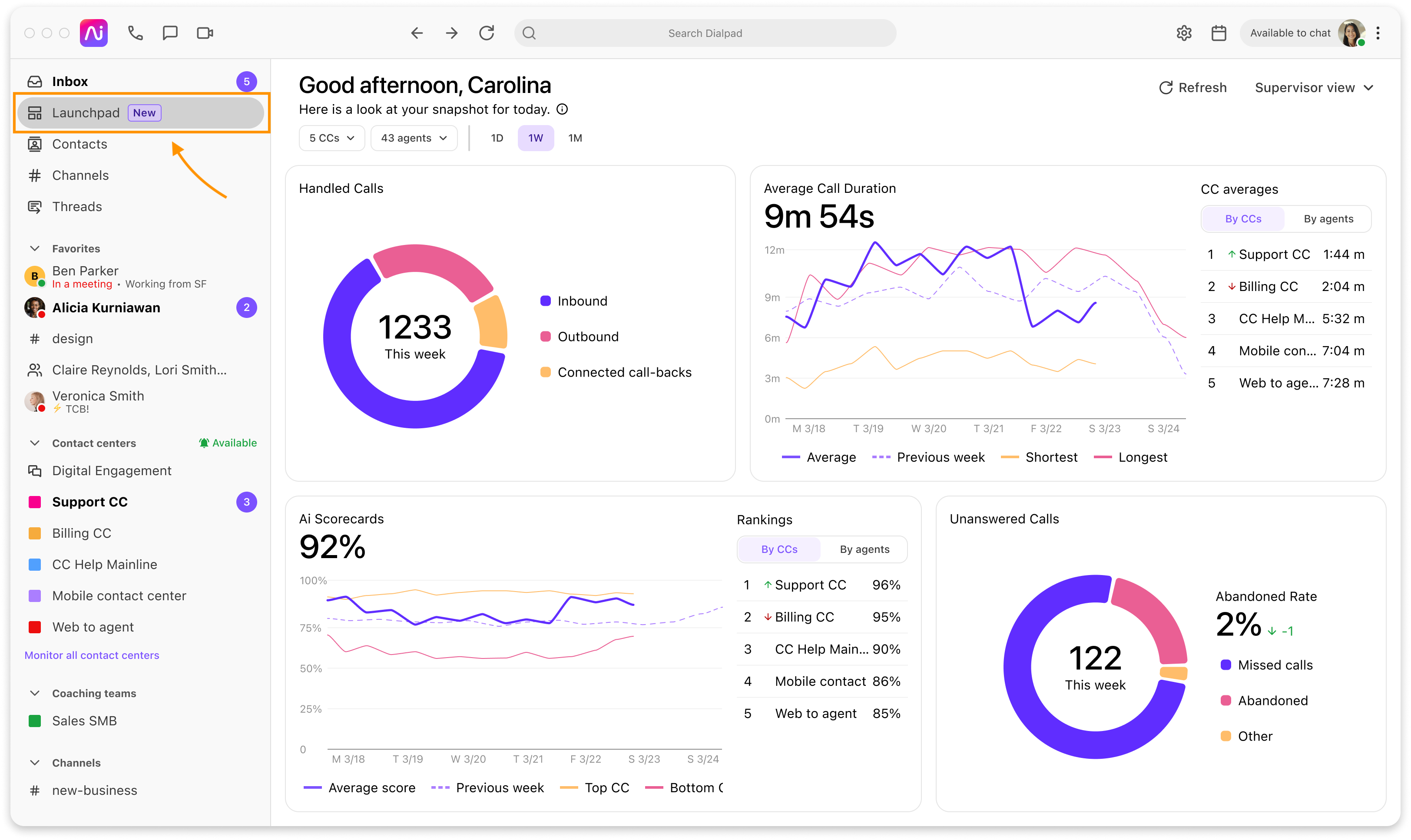This screenshot has width=1411, height=840.
Task: Click the Contacts sidebar icon
Action: [35, 144]
